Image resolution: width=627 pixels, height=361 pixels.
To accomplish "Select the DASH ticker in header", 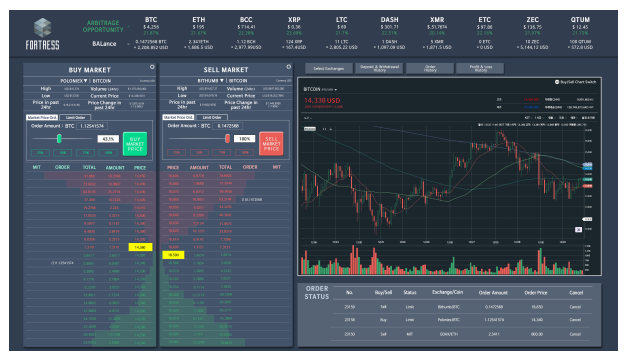I will pyautogui.click(x=389, y=20).
